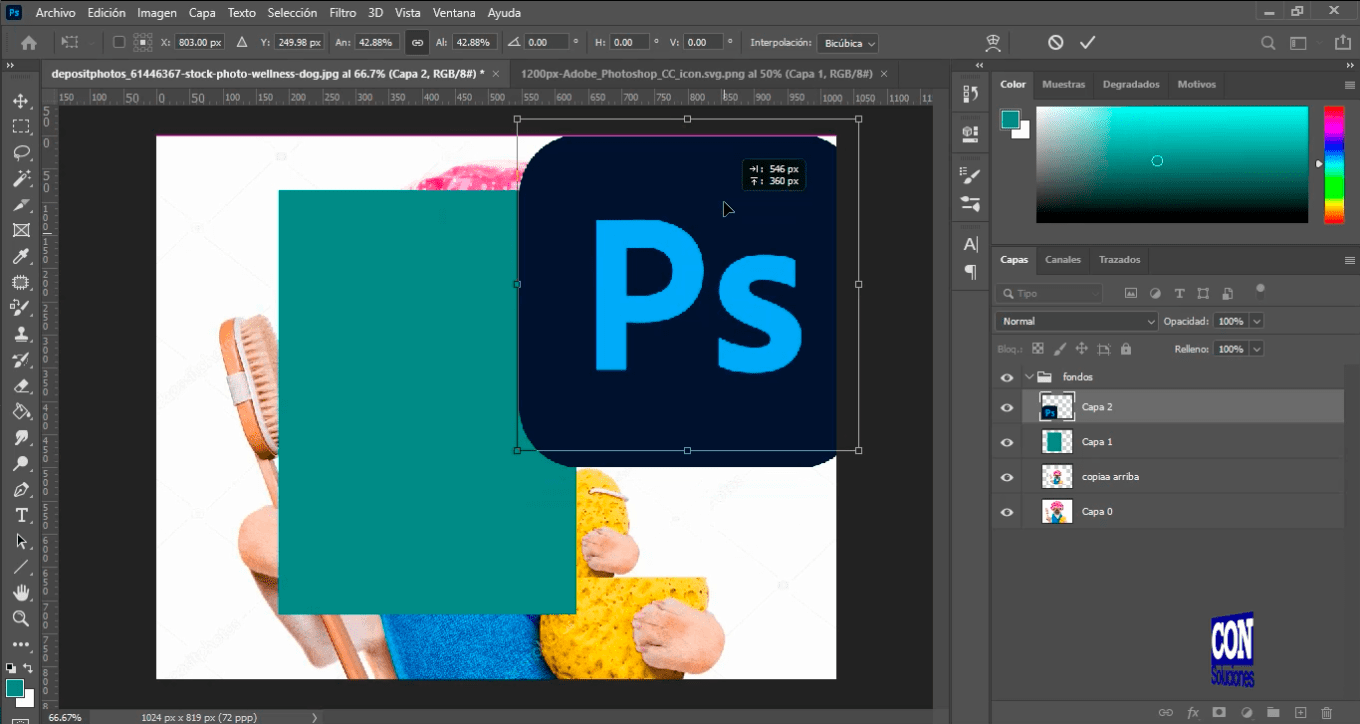This screenshot has height=724, width=1360.
Task: Click the hue slider in Color panel
Action: (1334, 164)
